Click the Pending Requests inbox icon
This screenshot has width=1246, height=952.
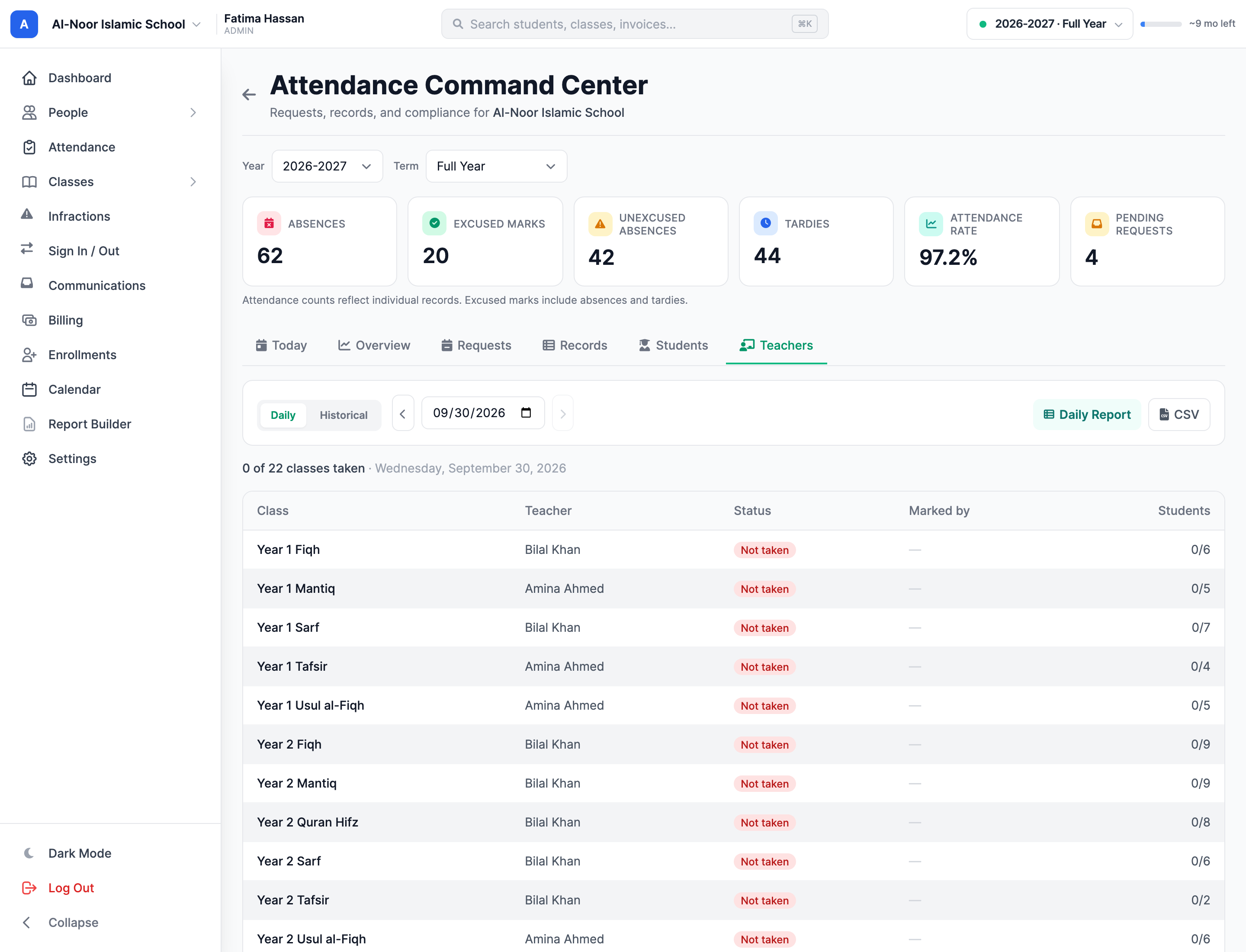coord(1096,224)
